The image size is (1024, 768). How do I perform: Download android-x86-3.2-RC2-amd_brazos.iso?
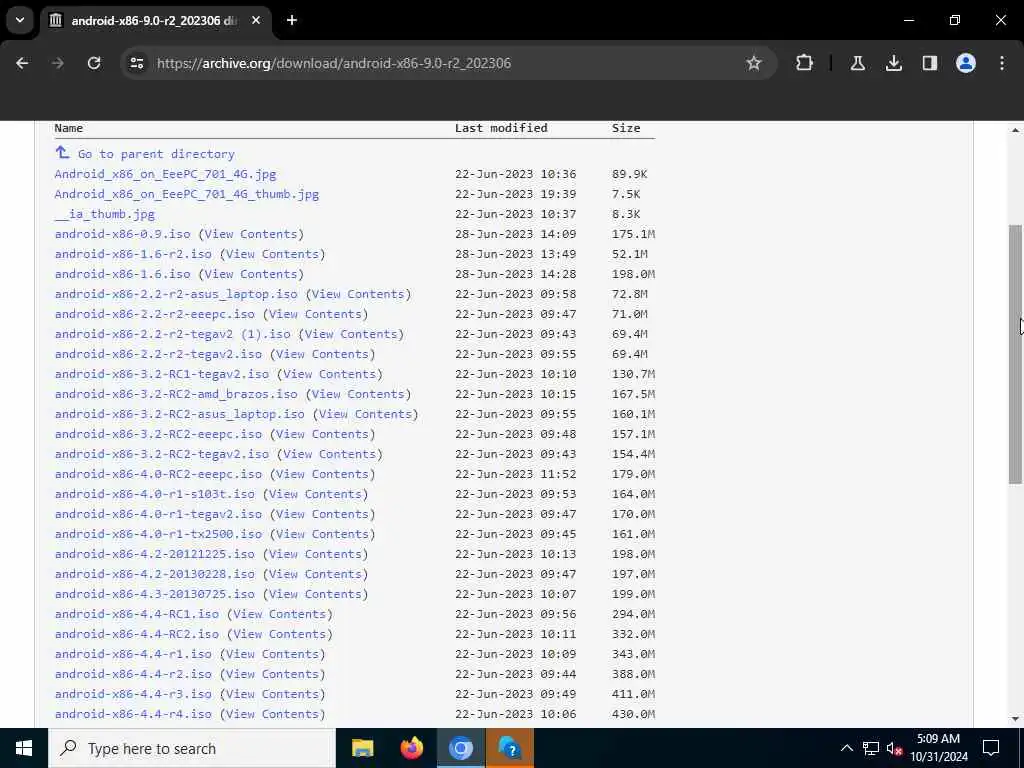[x=176, y=394]
